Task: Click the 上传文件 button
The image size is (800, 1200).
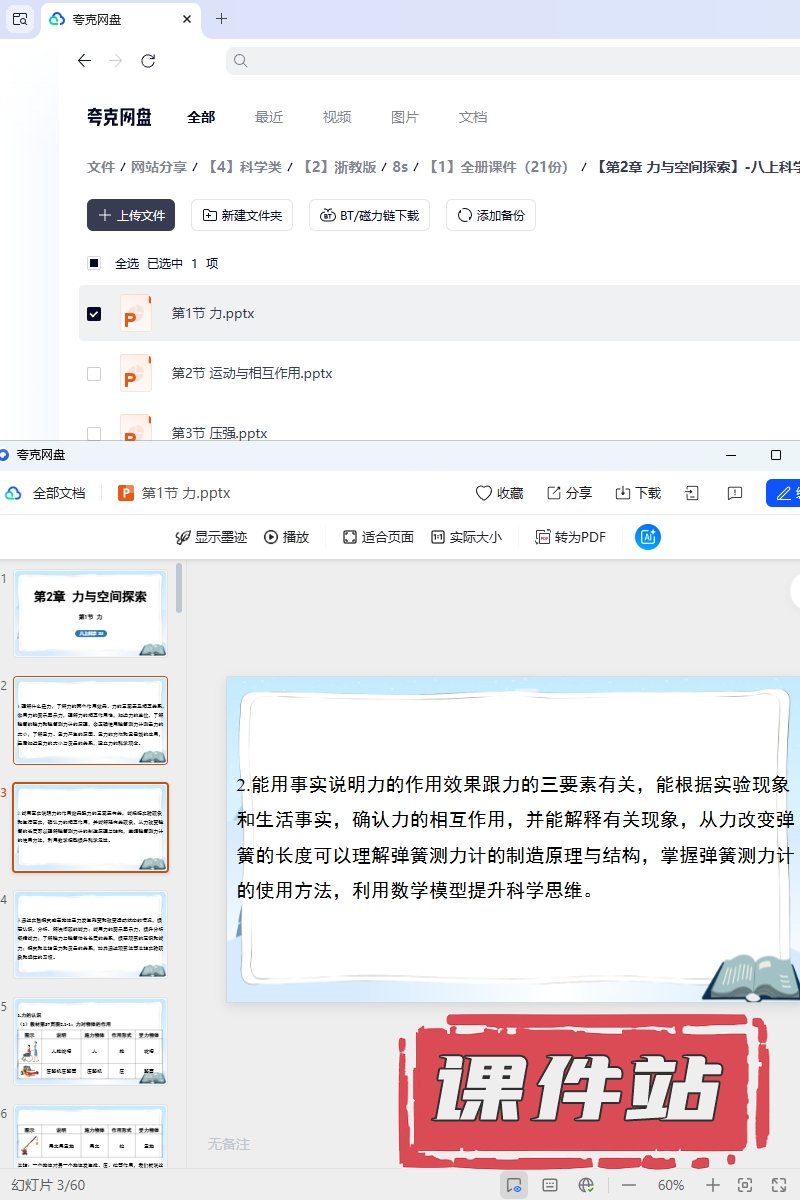Action: point(131,215)
